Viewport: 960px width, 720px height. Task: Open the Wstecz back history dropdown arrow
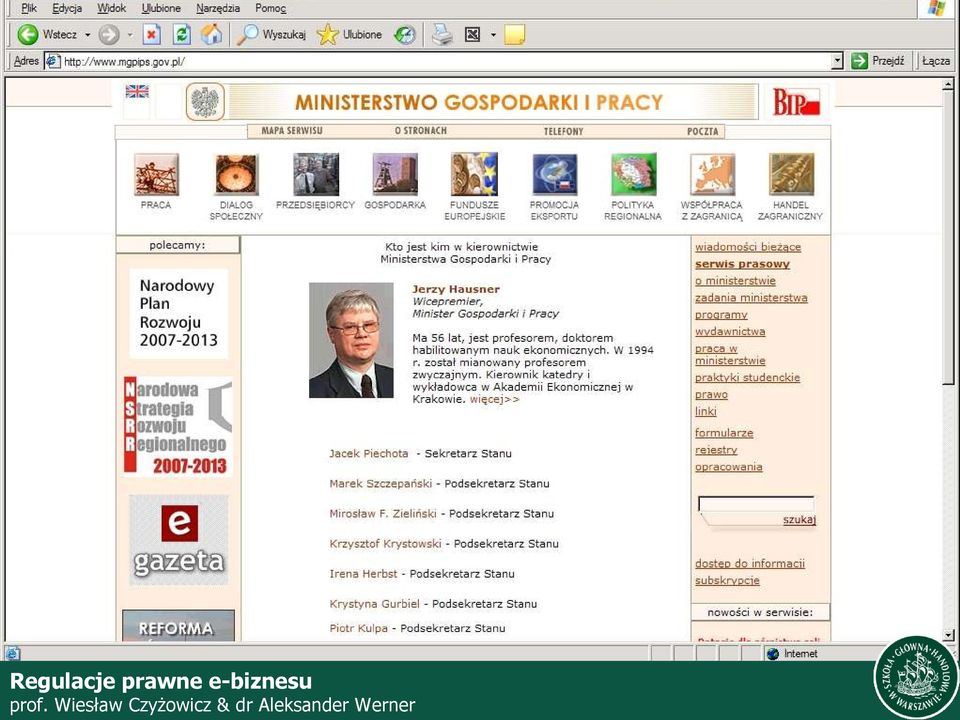click(x=88, y=35)
